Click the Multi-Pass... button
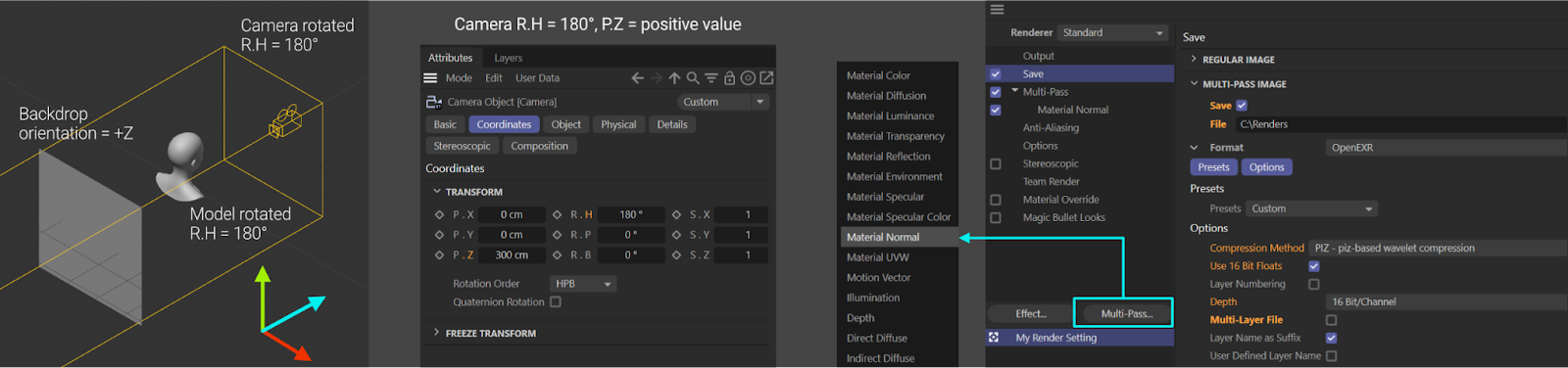 [1126, 313]
